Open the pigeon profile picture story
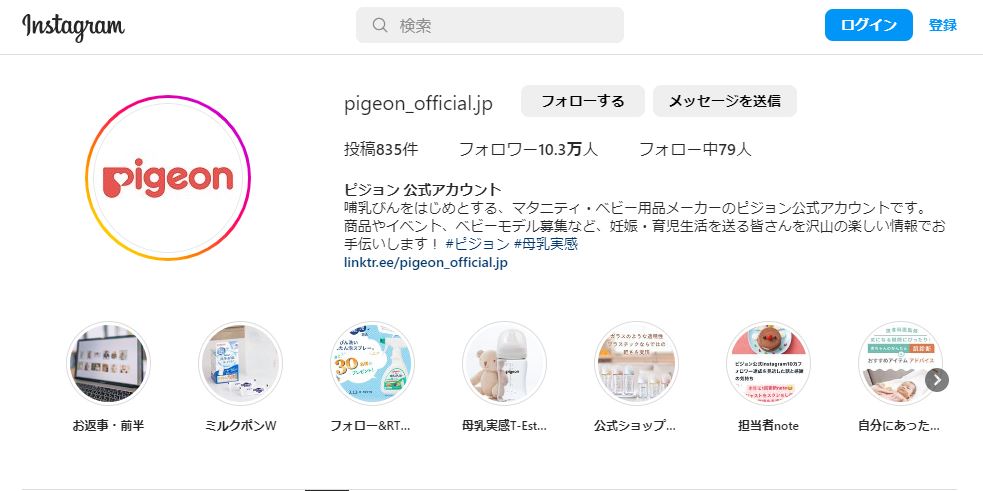Image resolution: width=983 pixels, height=491 pixels. coord(167,178)
